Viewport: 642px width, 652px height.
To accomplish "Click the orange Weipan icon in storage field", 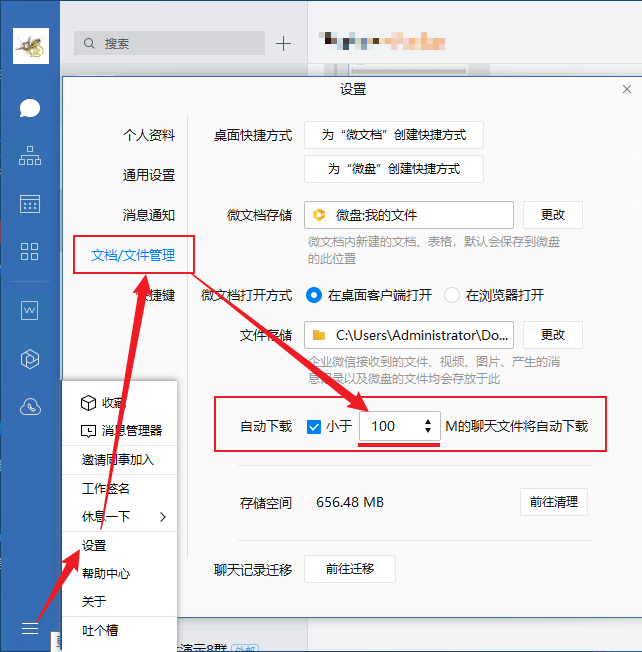I will (319, 215).
